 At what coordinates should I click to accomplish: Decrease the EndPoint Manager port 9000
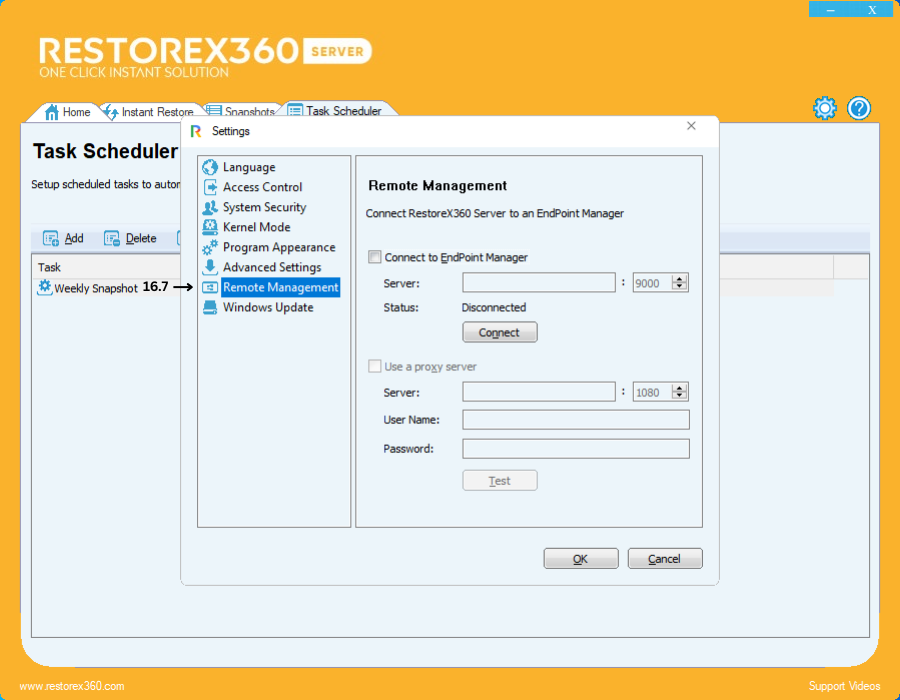(680, 286)
